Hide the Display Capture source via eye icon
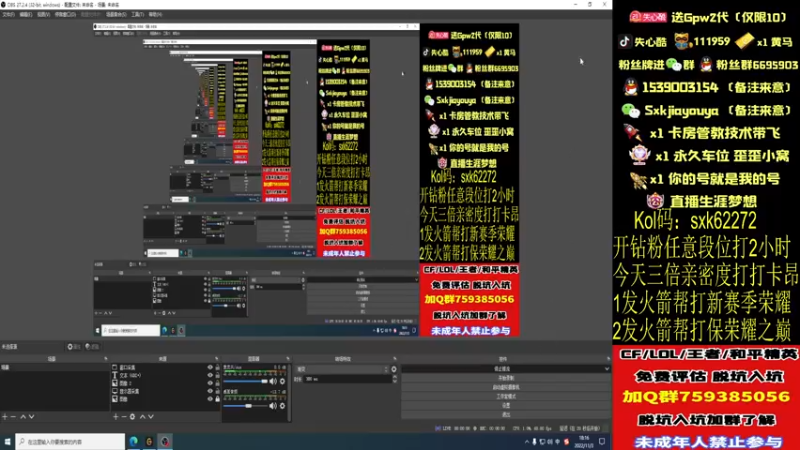 tap(210, 391)
